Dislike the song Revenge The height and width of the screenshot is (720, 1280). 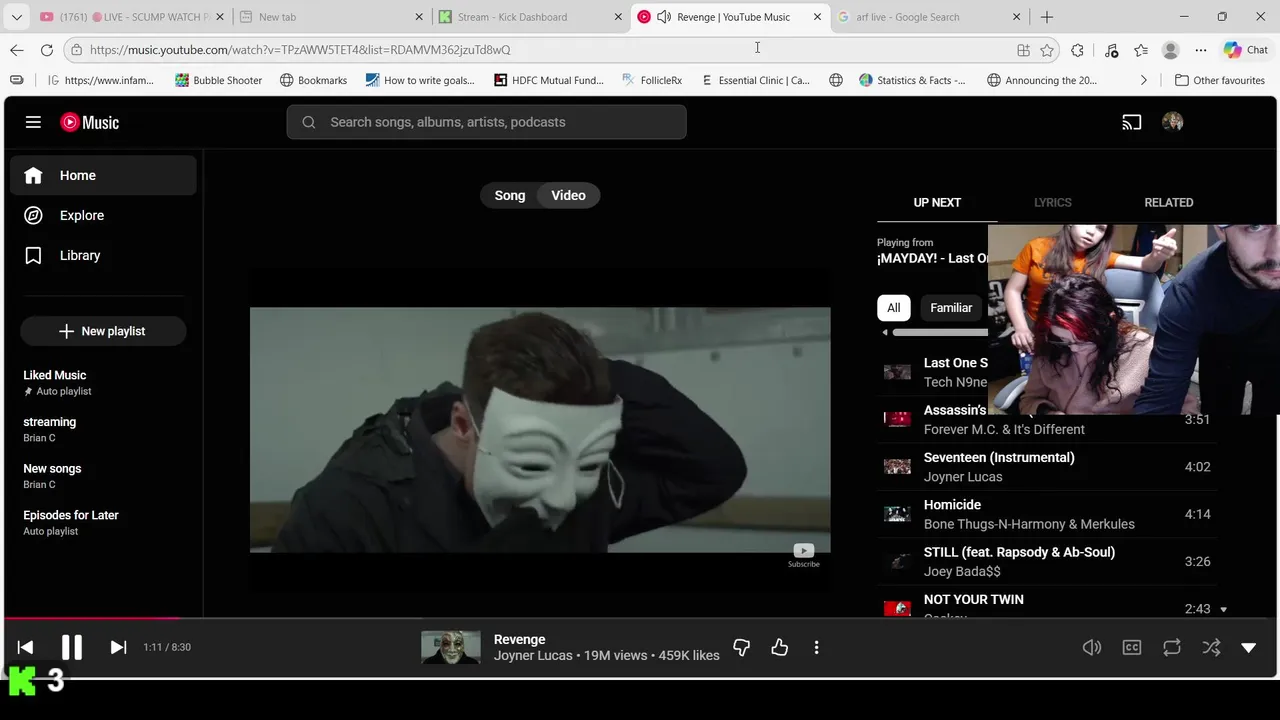[741, 648]
